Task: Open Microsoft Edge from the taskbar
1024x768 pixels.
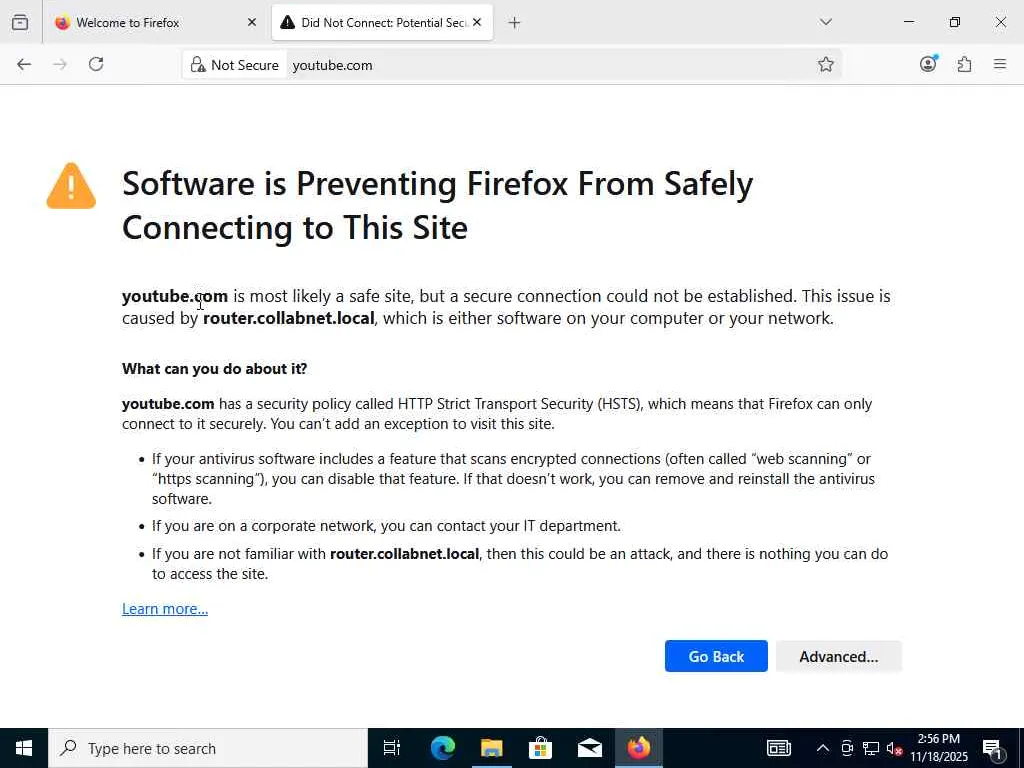Action: pos(442,748)
